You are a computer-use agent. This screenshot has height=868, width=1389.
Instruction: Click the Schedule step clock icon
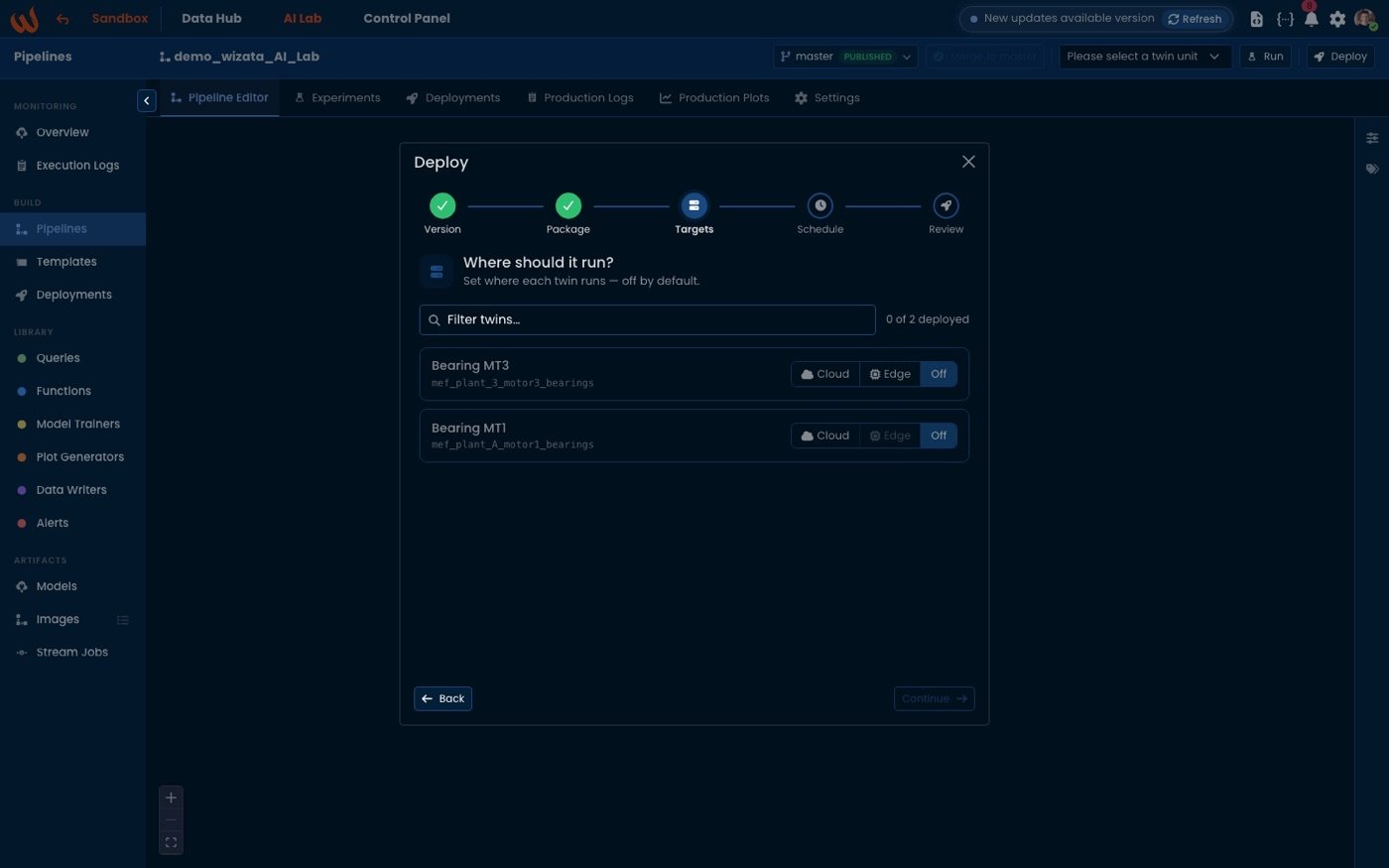[821, 205]
